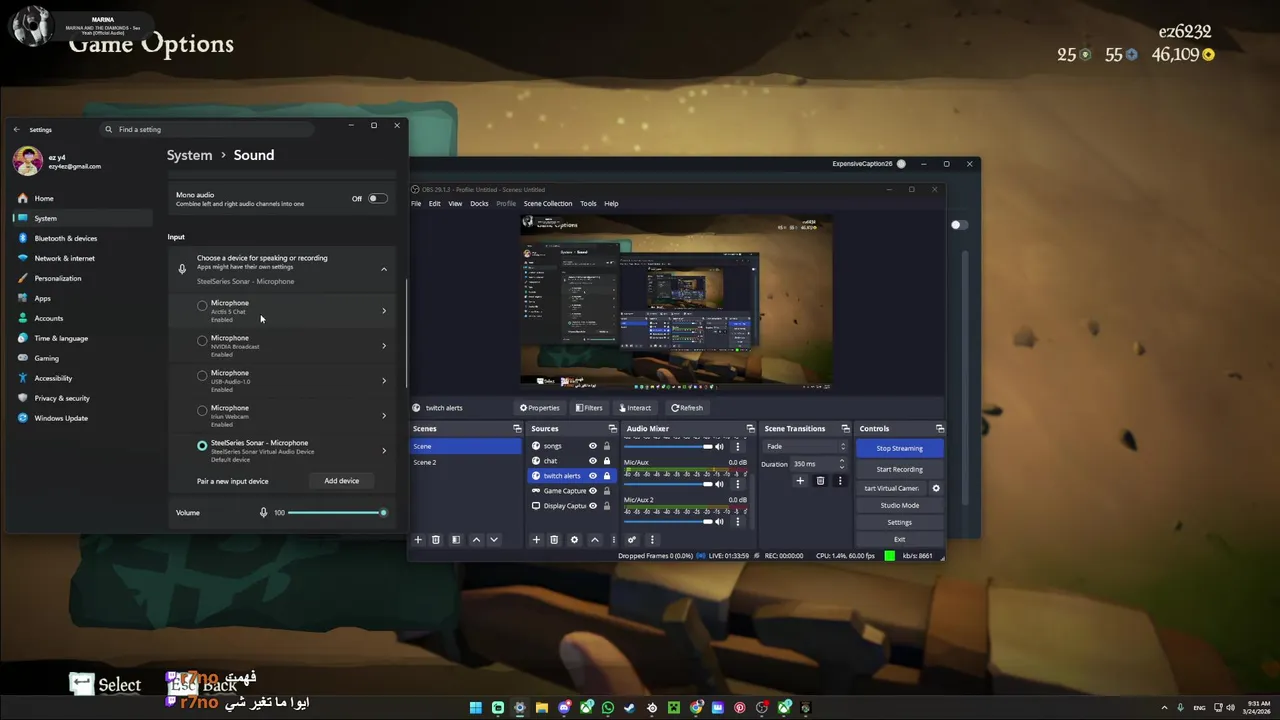Image resolution: width=1280 pixels, height=720 pixels.
Task: Open WhatsApp from the taskbar
Action: (608, 708)
